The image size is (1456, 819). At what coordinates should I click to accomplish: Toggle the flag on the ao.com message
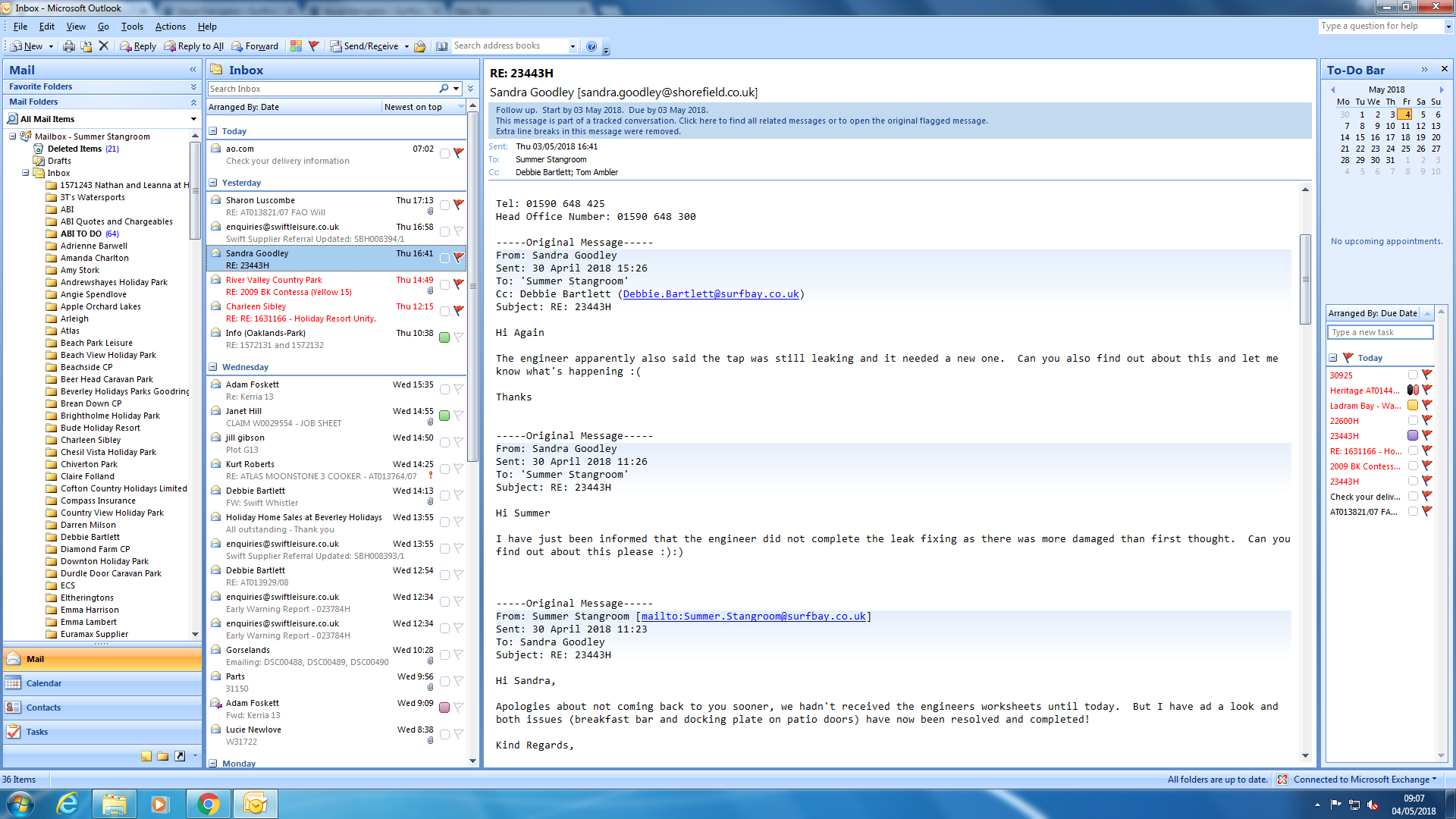[x=459, y=152]
